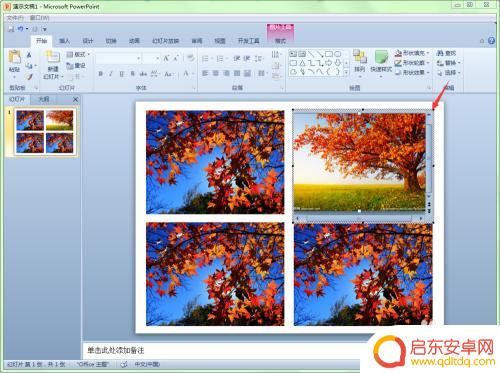Viewport: 500px width, 373px height.
Task: Expand the shapes gallery more arrow
Action: click(347, 72)
